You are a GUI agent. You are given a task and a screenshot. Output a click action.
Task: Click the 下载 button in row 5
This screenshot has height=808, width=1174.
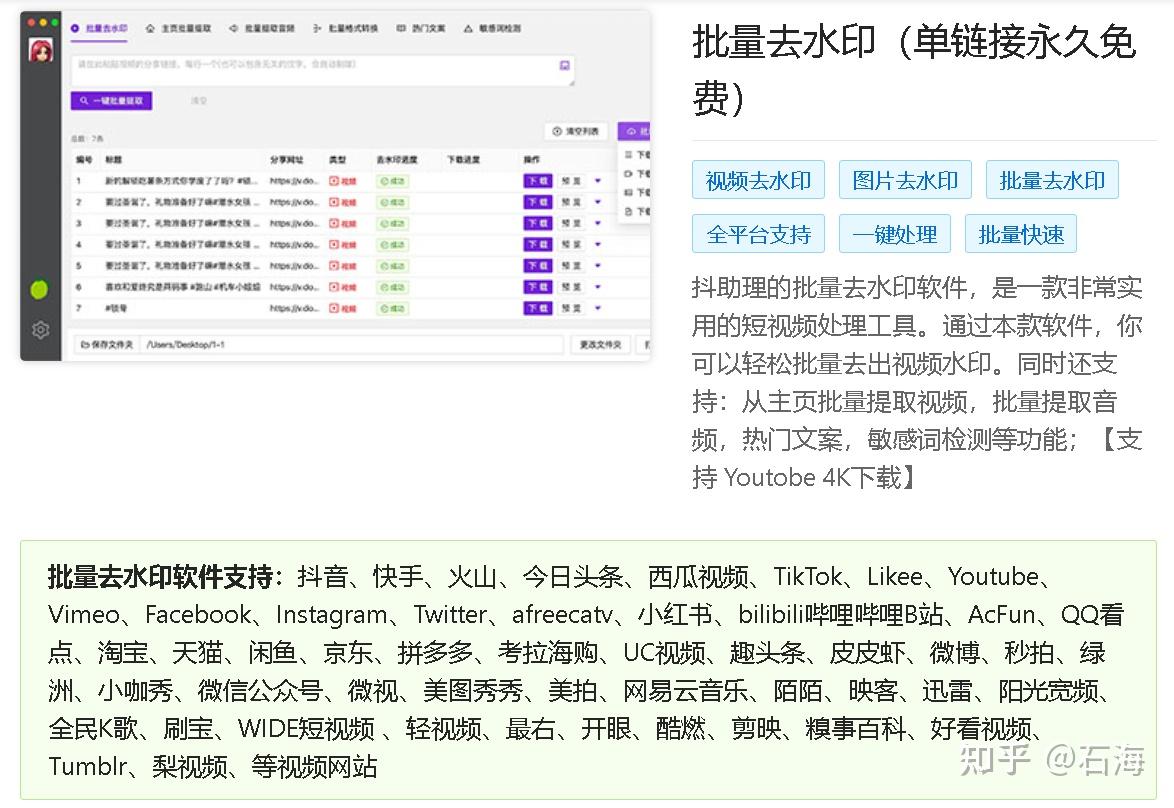[x=538, y=266]
